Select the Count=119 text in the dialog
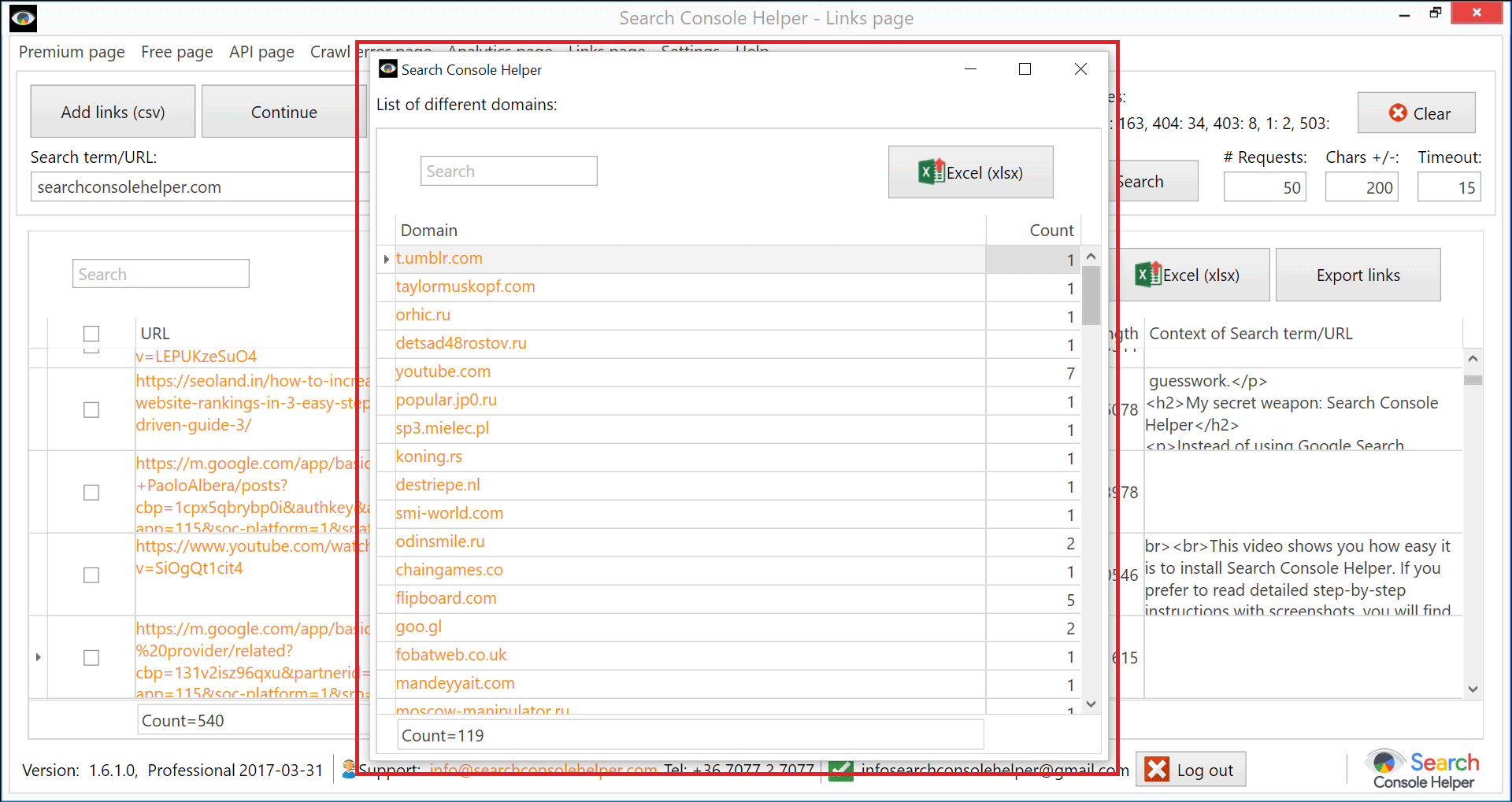This screenshot has height=802, width=1512. pos(443,736)
